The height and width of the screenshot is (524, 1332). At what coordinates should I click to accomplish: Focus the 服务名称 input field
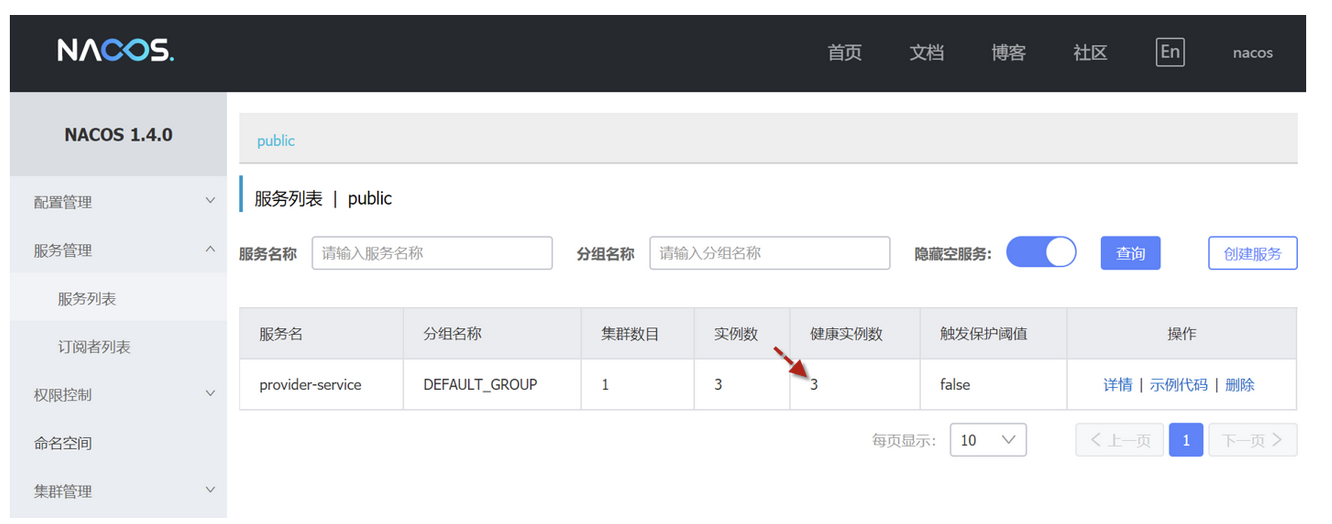tap(432, 254)
